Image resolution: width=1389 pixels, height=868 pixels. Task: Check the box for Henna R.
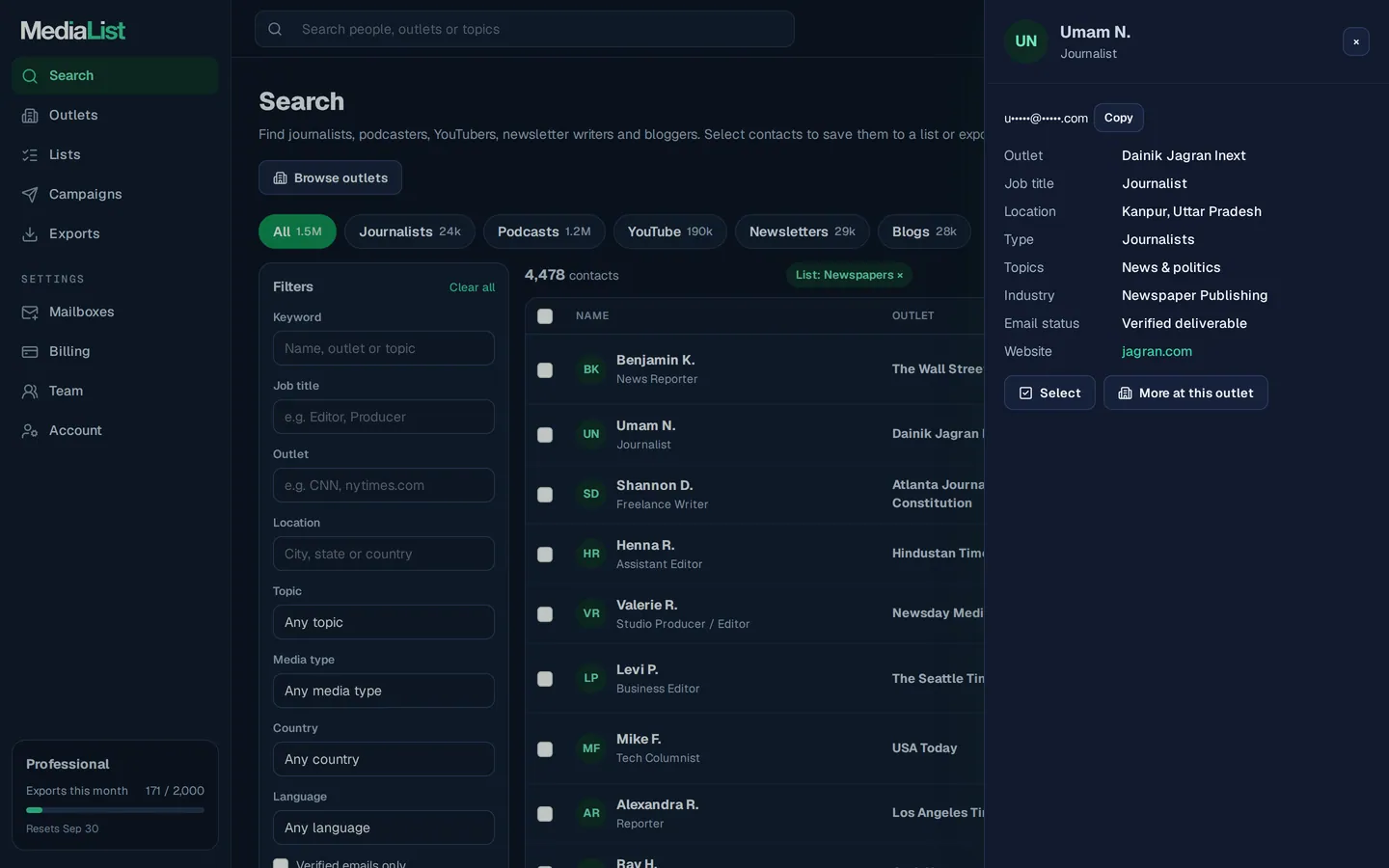tap(545, 555)
